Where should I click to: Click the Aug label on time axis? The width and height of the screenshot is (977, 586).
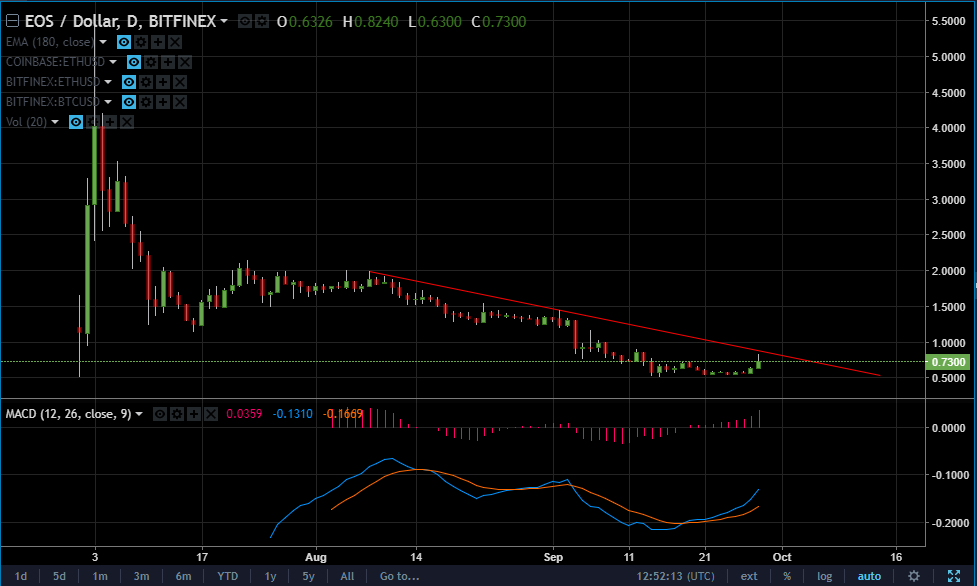pos(316,557)
